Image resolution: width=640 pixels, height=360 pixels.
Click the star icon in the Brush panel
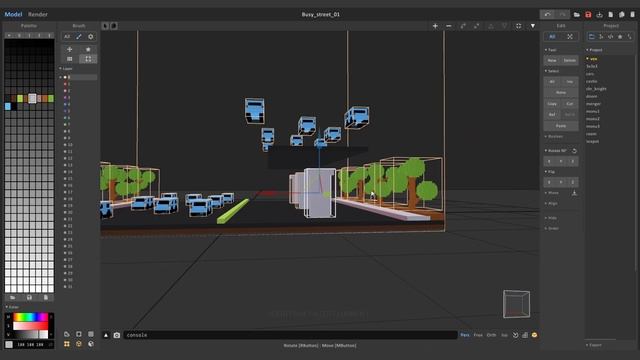click(88, 49)
